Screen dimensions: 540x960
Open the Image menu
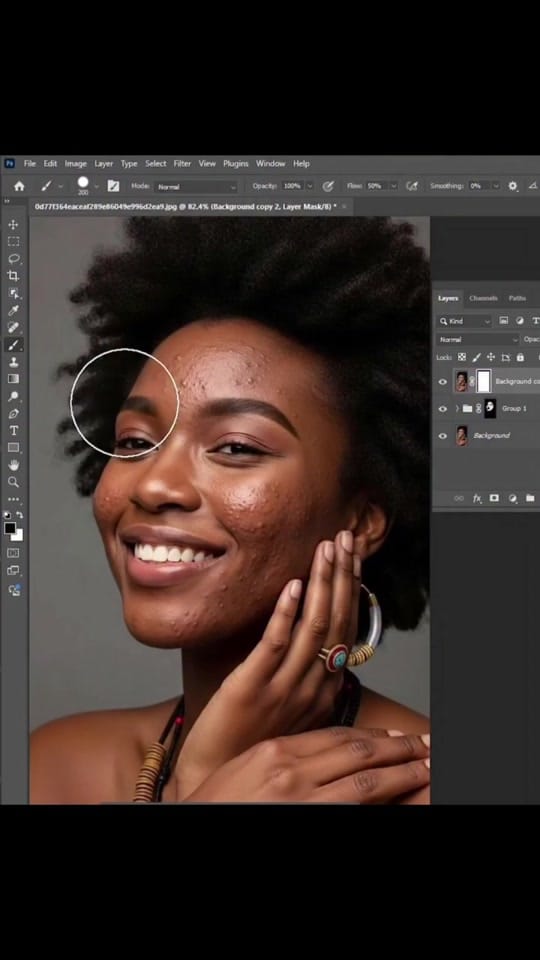75,163
